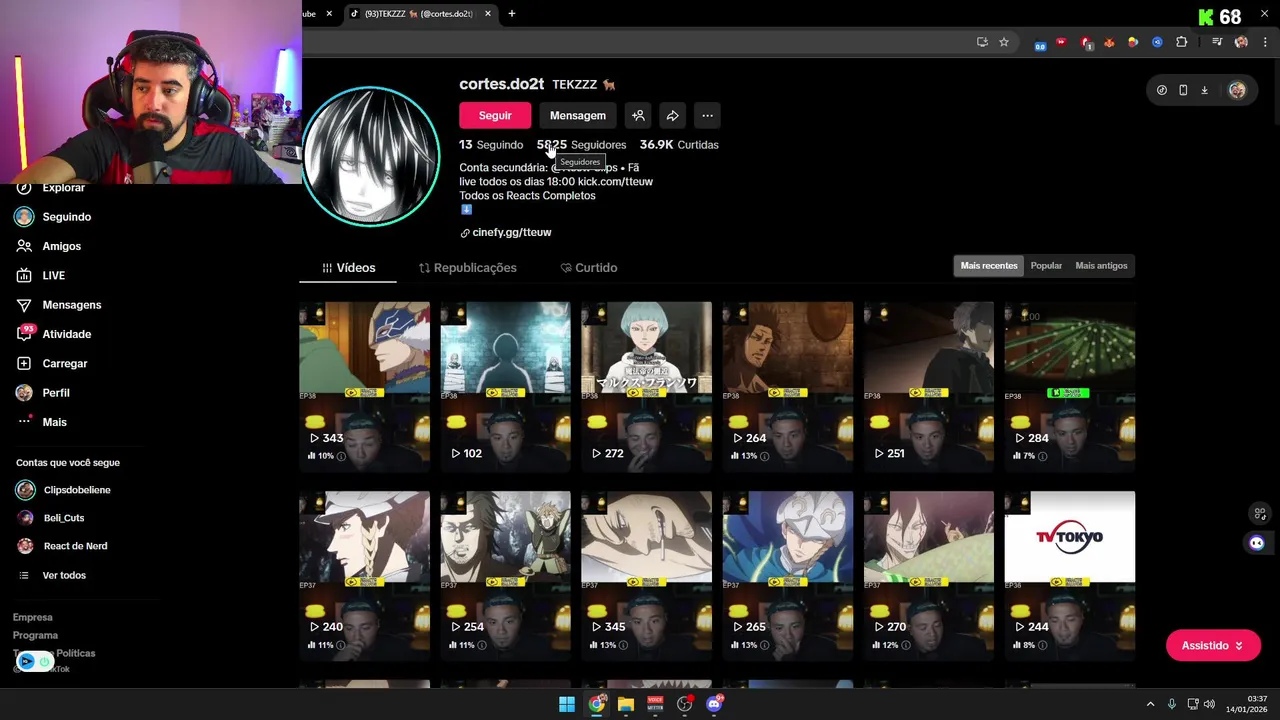Open 13 Seguindo count
Viewport: 1280px width, 720px height.
click(x=491, y=145)
